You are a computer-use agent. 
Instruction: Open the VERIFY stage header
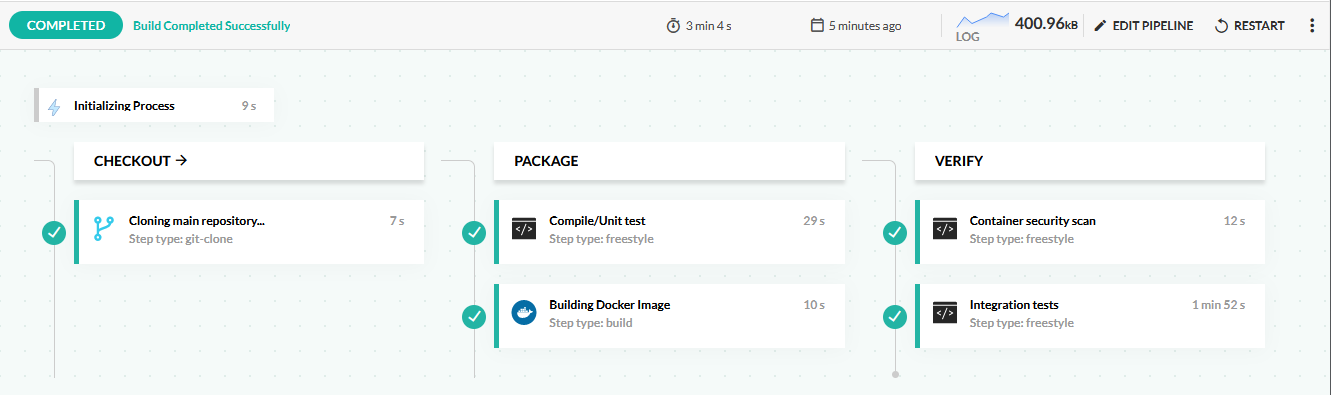[1090, 161]
